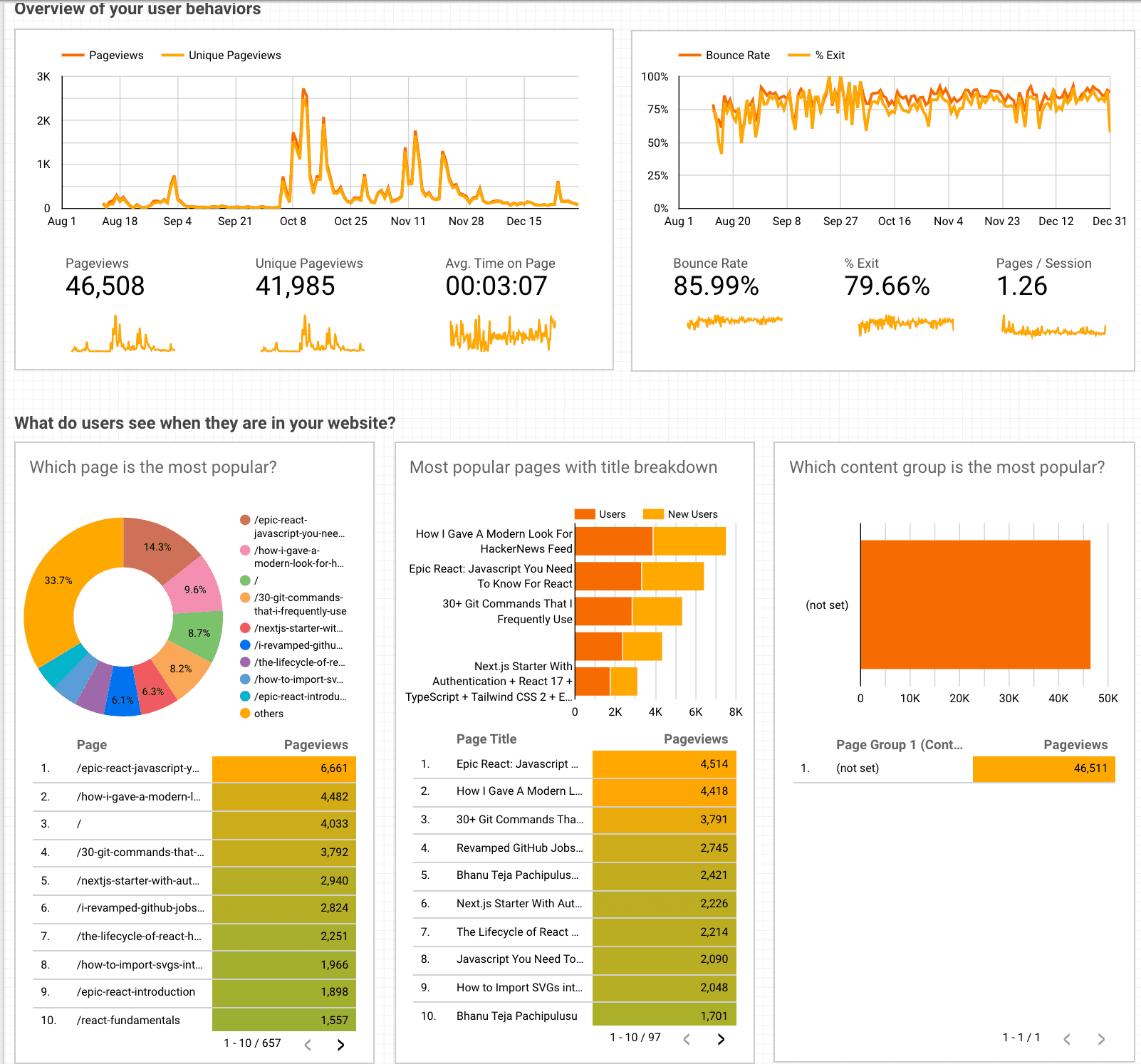Click the large (not set) content group bar
This screenshot has height=1064, width=1141.
tap(976, 604)
